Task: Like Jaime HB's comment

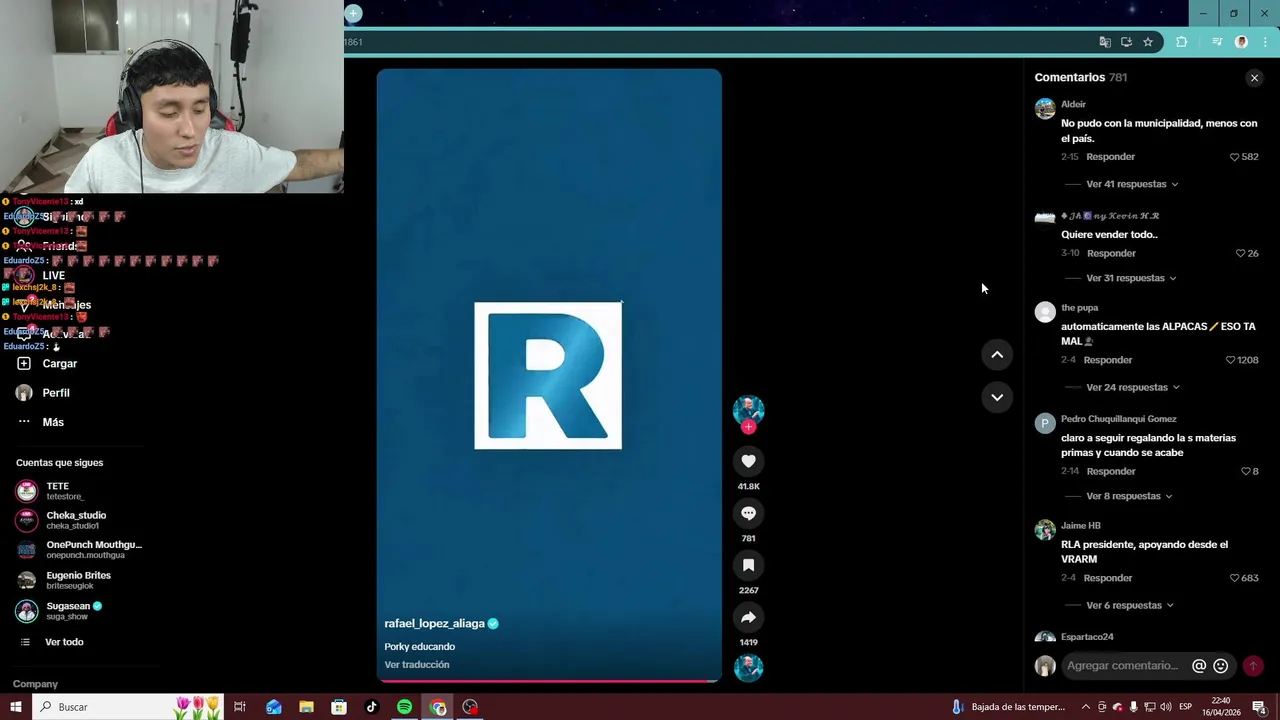Action: pyautogui.click(x=1234, y=578)
